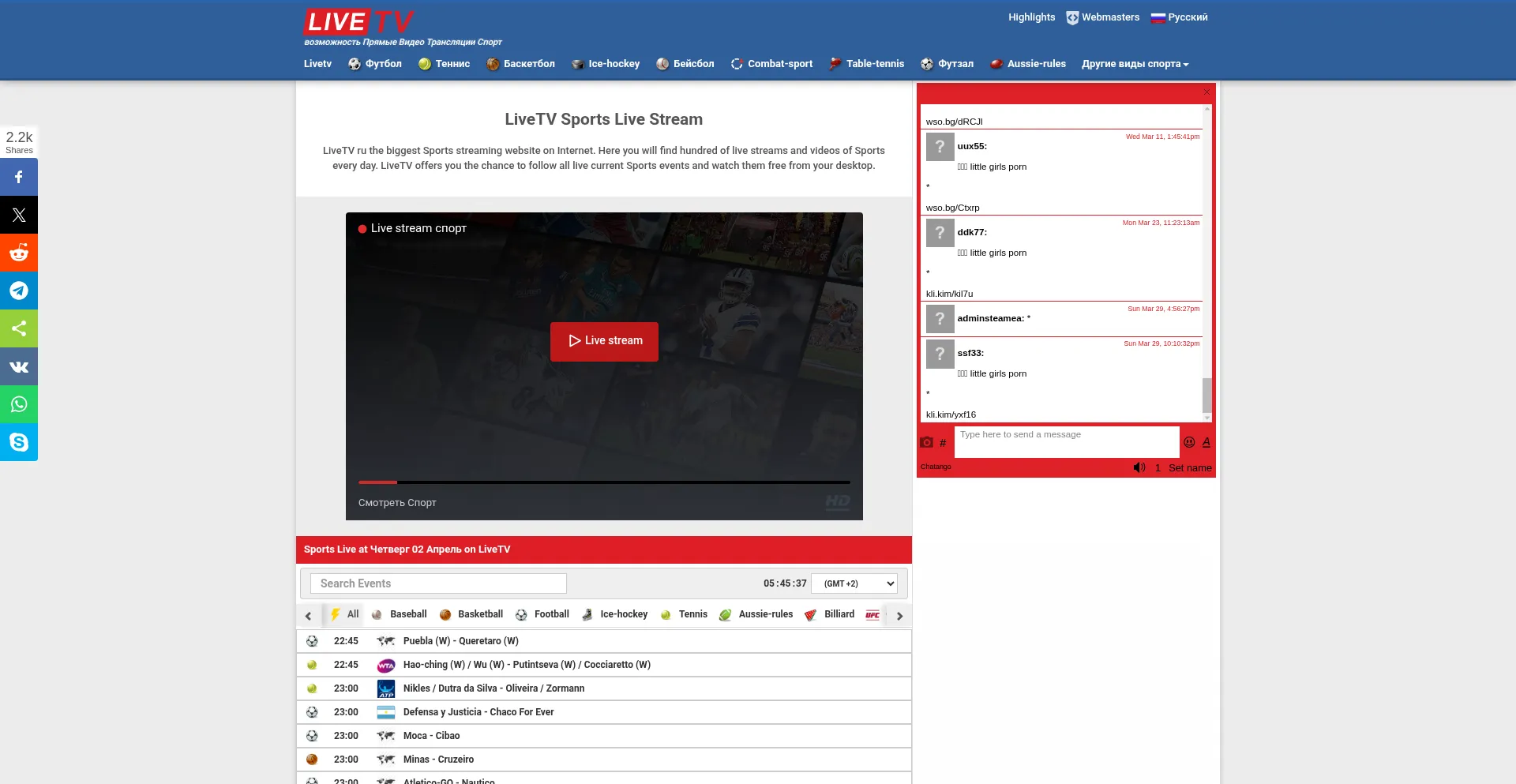Open the Футзал section
Image resolution: width=1516 pixels, height=784 pixels.
[x=947, y=64]
